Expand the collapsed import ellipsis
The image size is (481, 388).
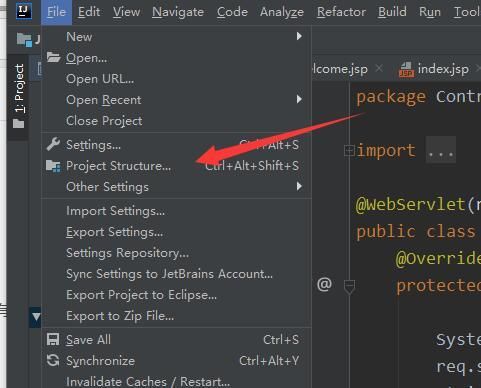441,150
